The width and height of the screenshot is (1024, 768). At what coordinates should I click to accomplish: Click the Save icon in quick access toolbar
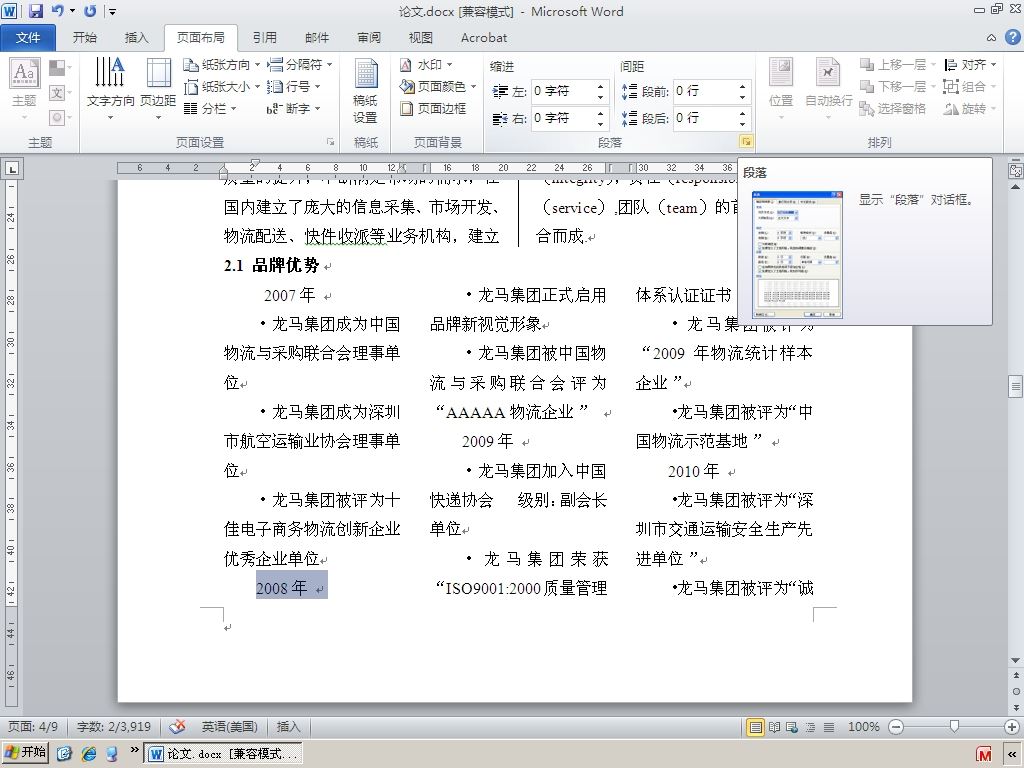[x=35, y=11]
